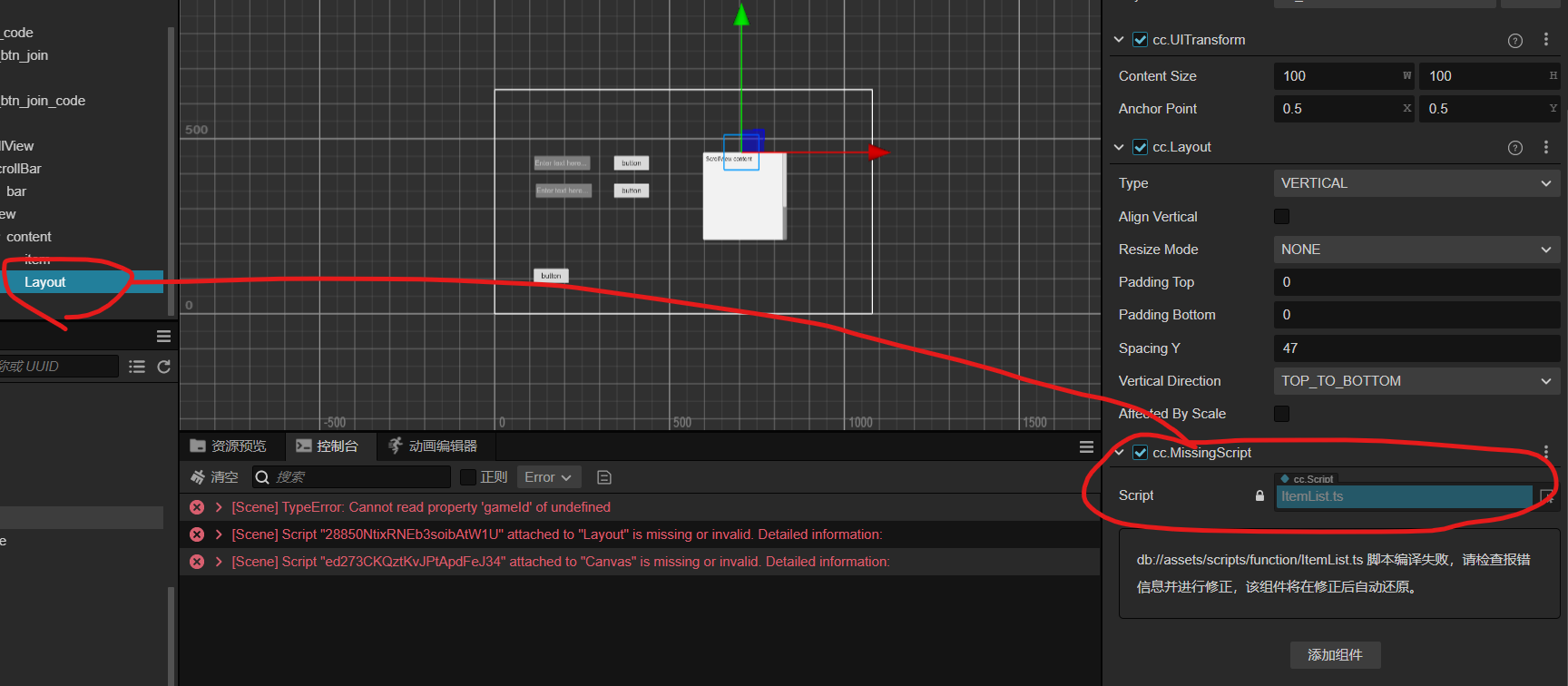Collapse the cc.UITransform section
Image resolution: width=1568 pixels, height=686 pixels.
coord(1119,40)
